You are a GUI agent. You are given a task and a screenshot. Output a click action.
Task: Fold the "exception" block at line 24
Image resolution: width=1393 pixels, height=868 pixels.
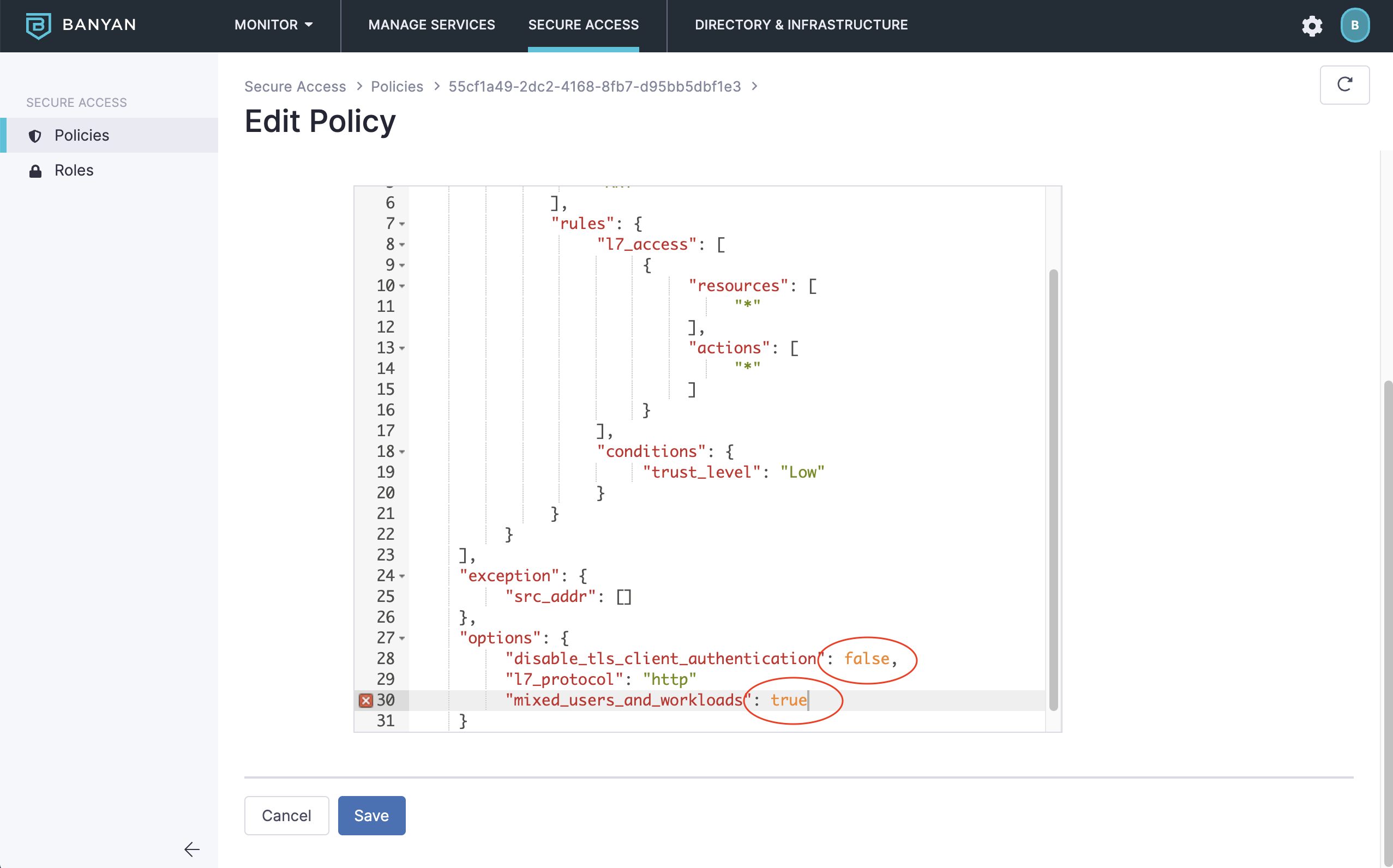pyautogui.click(x=402, y=576)
